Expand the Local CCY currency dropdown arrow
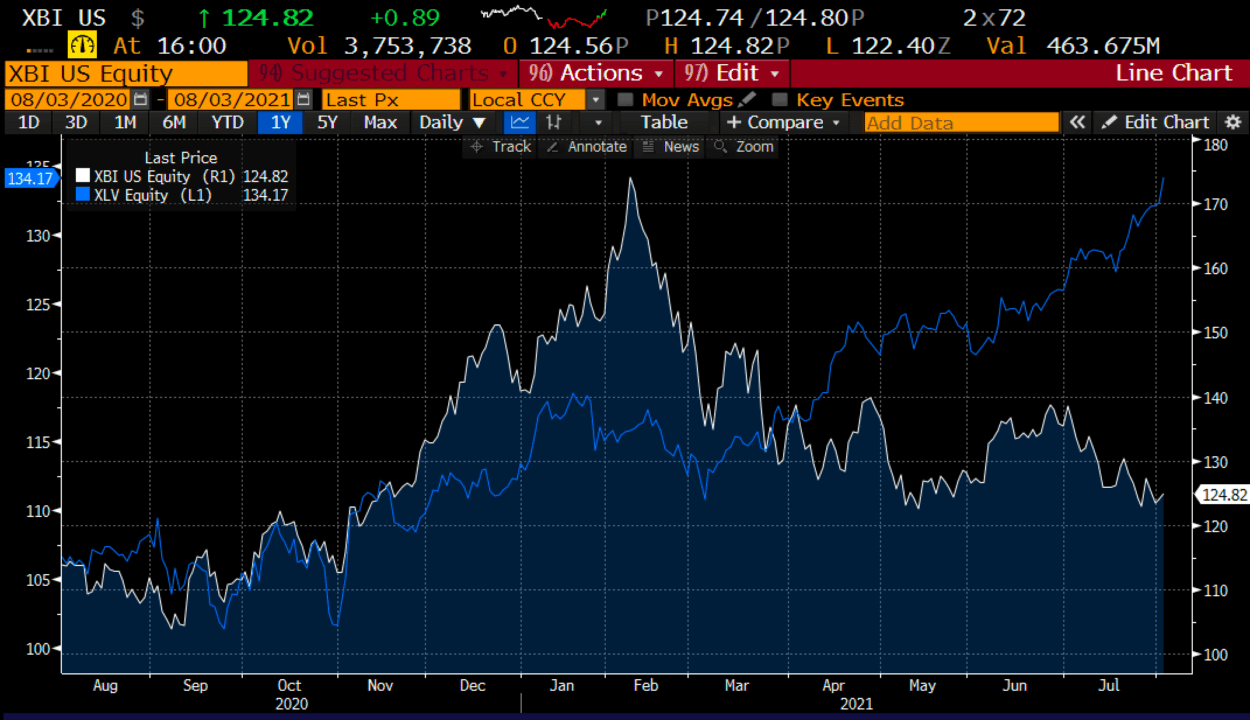1250x720 pixels. pos(596,99)
